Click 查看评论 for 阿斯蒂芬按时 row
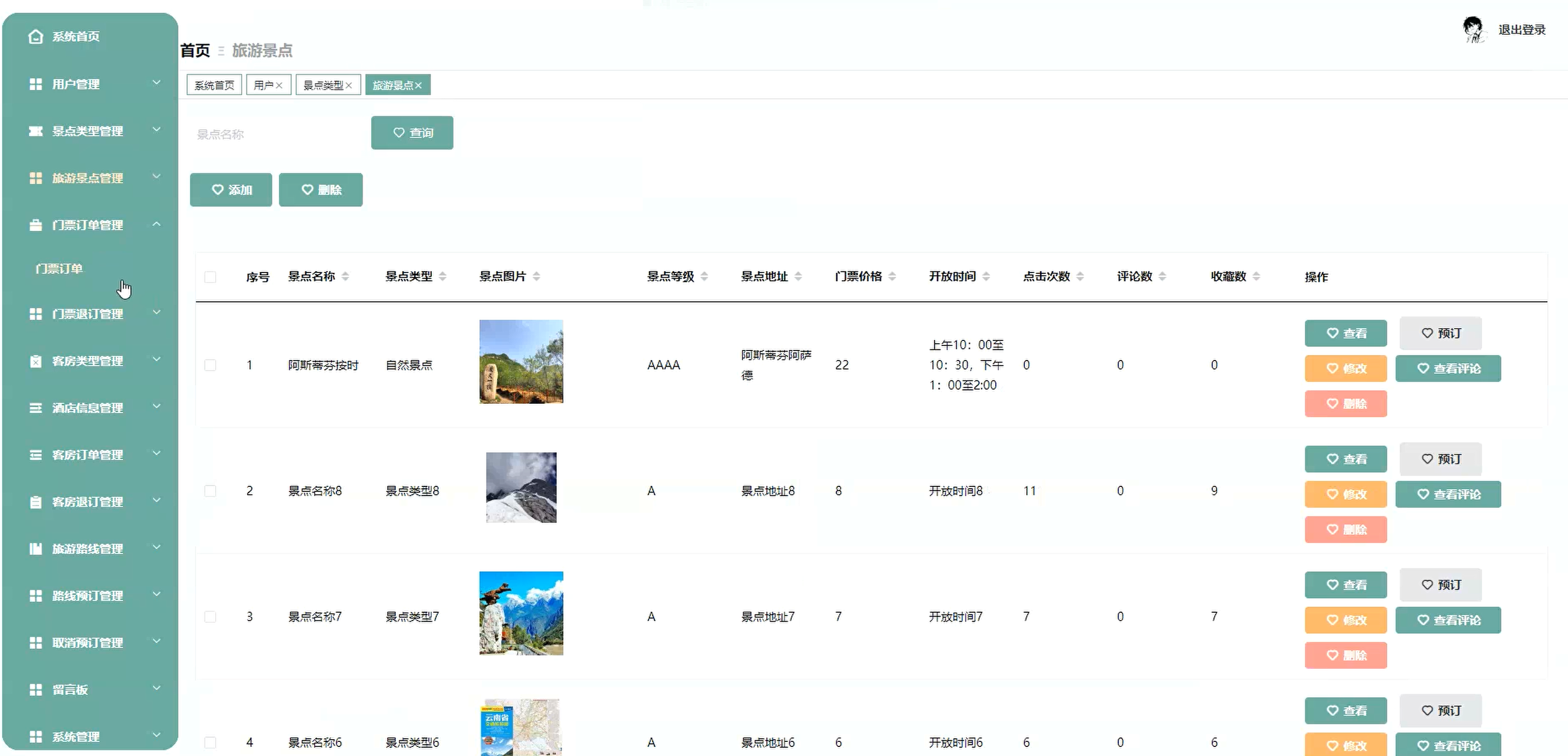Screen dimensions: 1568x756 click(1448, 368)
